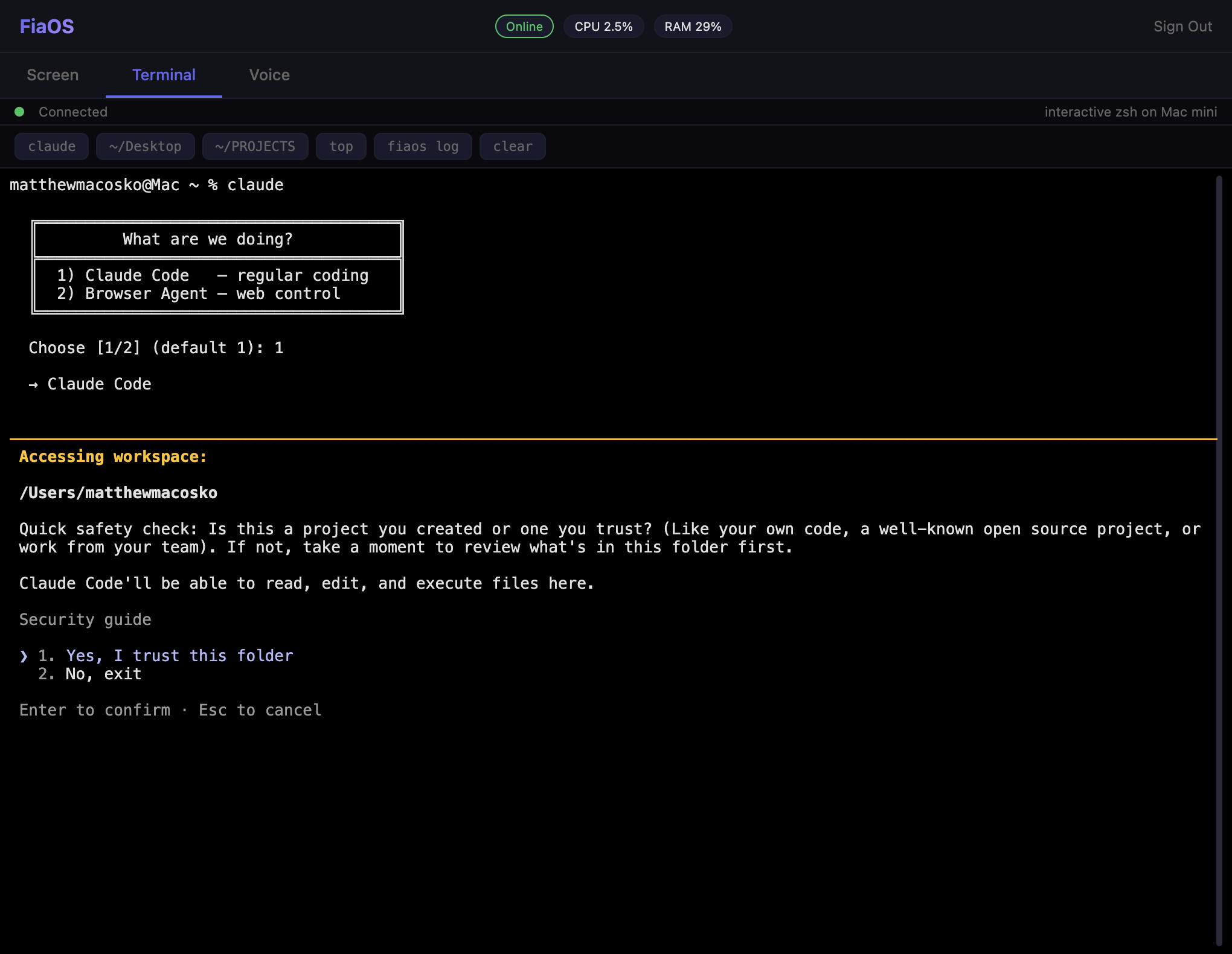
Task: Open the Voice tab
Action: coord(269,75)
